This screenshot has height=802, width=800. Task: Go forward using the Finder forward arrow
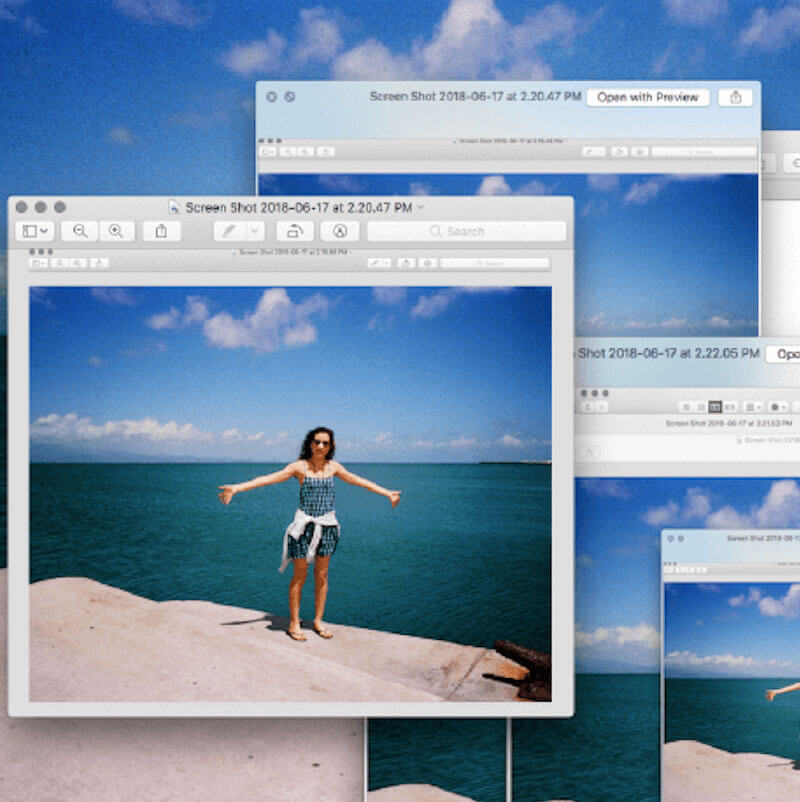coord(601,406)
